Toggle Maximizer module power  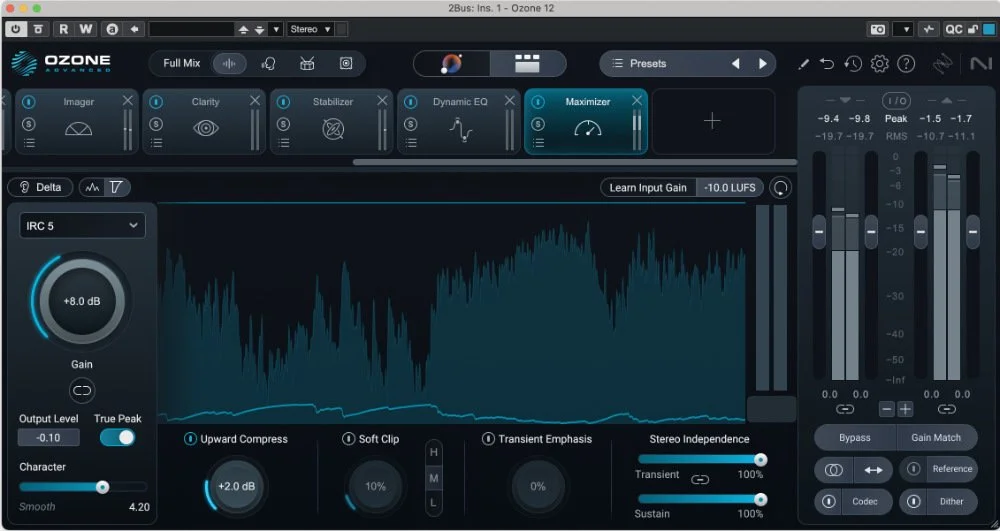pyautogui.click(x=538, y=102)
